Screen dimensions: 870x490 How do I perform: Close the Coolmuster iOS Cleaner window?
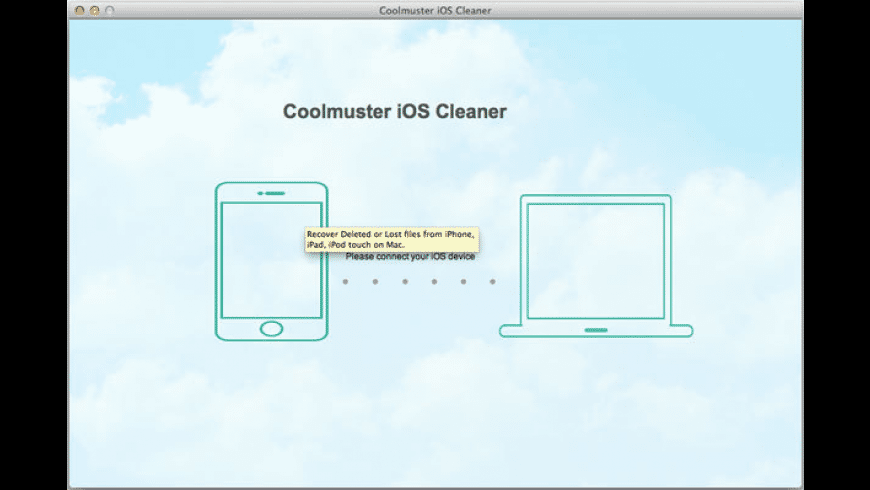pos(80,10)
